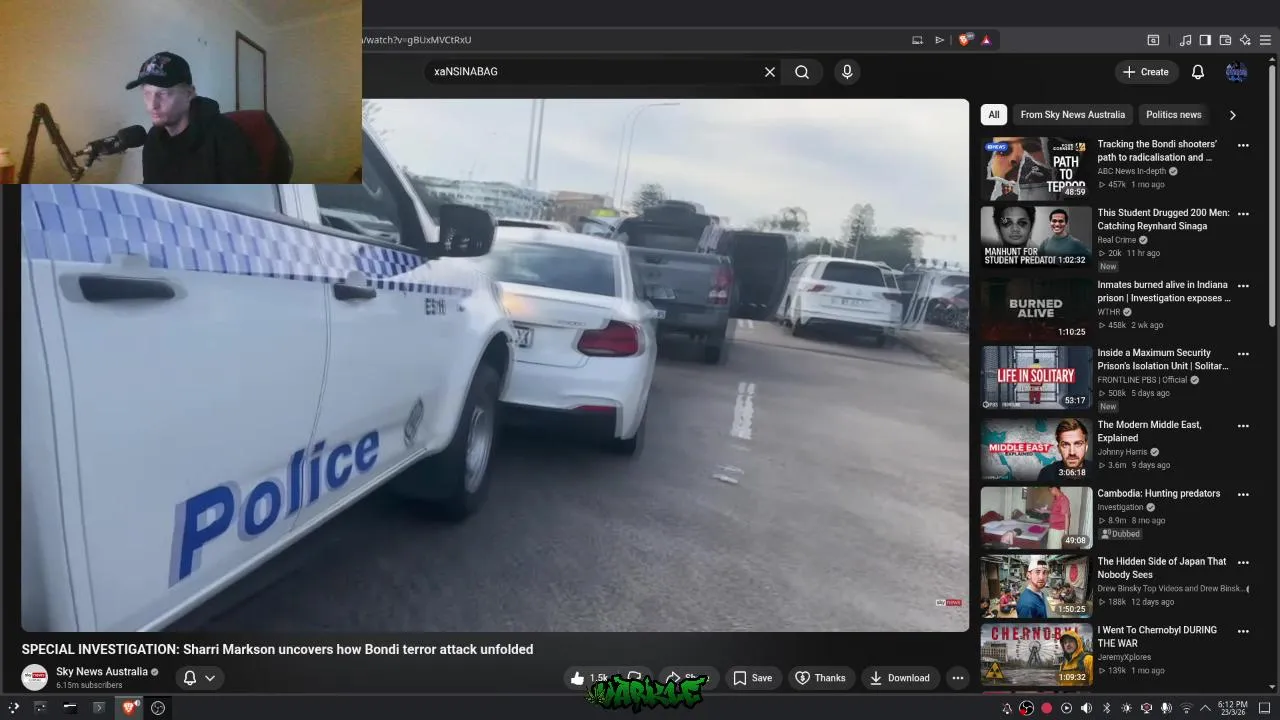Viewport: 1280px width, 720px height.
Task: Open volume speaker icon in system tray
Action: coord(1086,708)
